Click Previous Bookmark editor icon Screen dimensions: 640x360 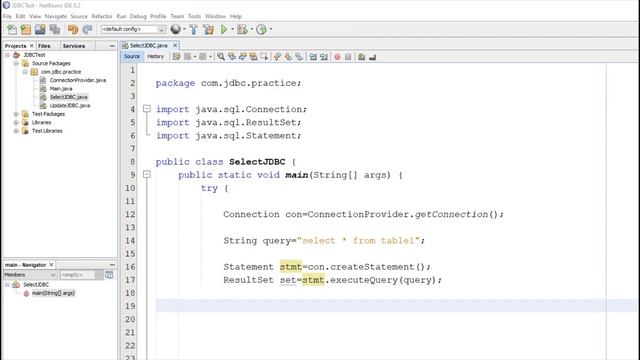point(278,57)
